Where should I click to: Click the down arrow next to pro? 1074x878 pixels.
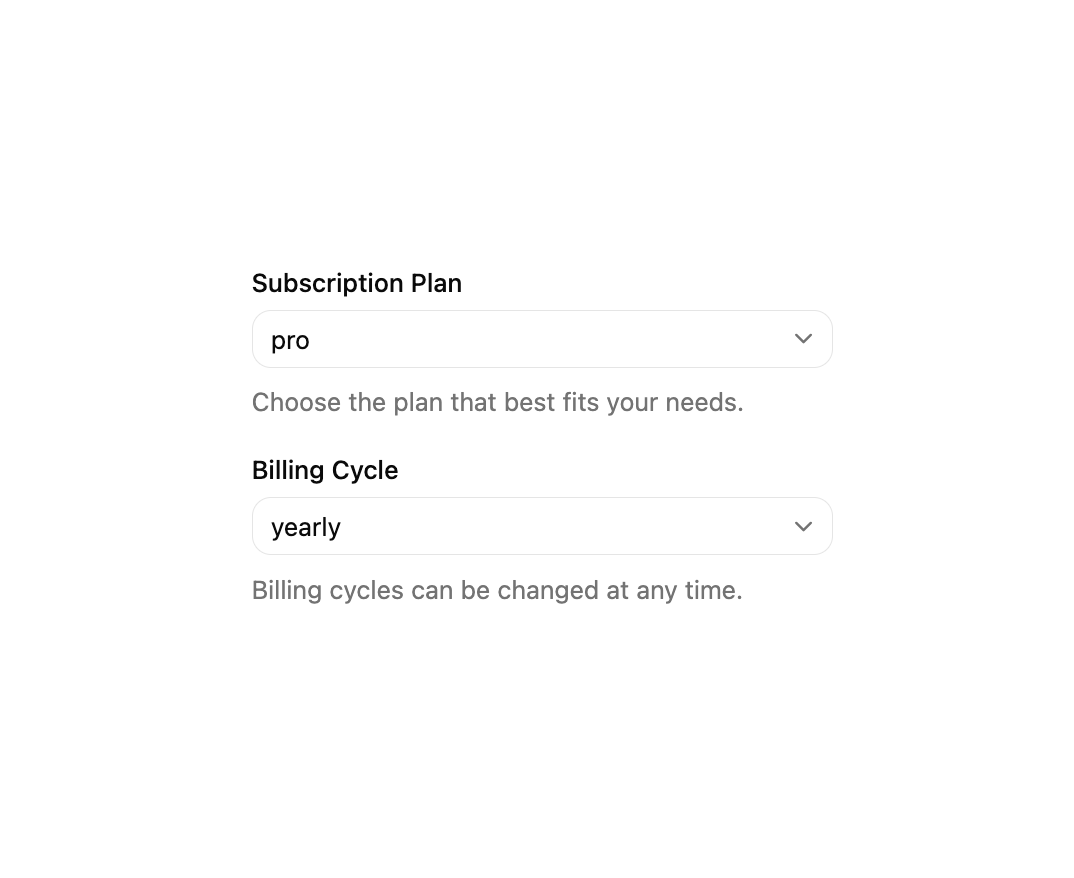click(x=803, y=339)
